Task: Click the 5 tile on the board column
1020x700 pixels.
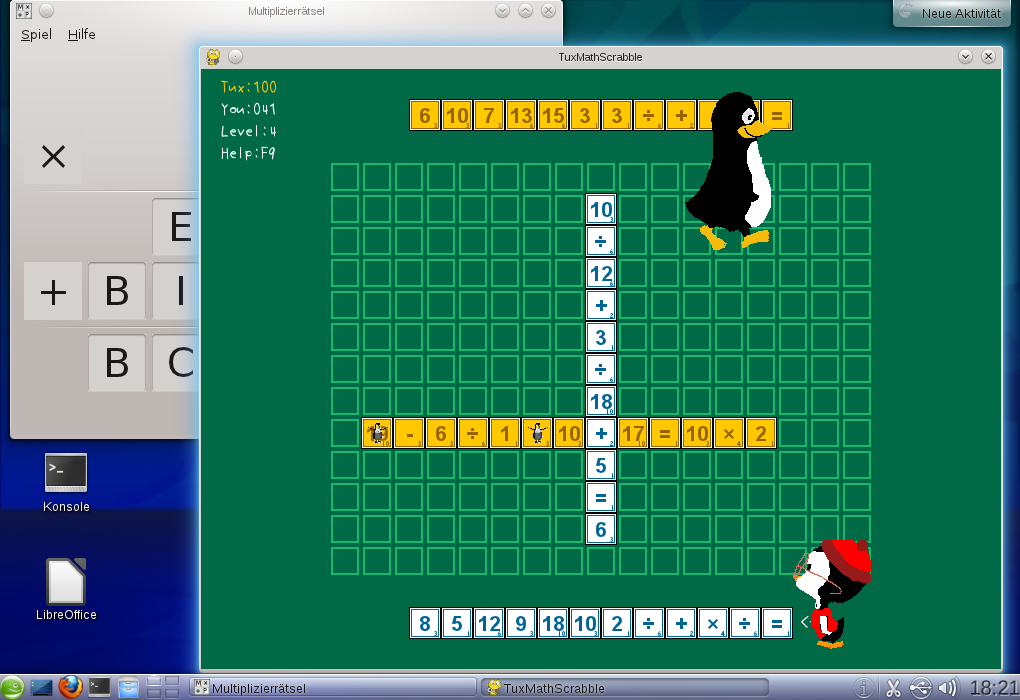Action: [601, 465]
